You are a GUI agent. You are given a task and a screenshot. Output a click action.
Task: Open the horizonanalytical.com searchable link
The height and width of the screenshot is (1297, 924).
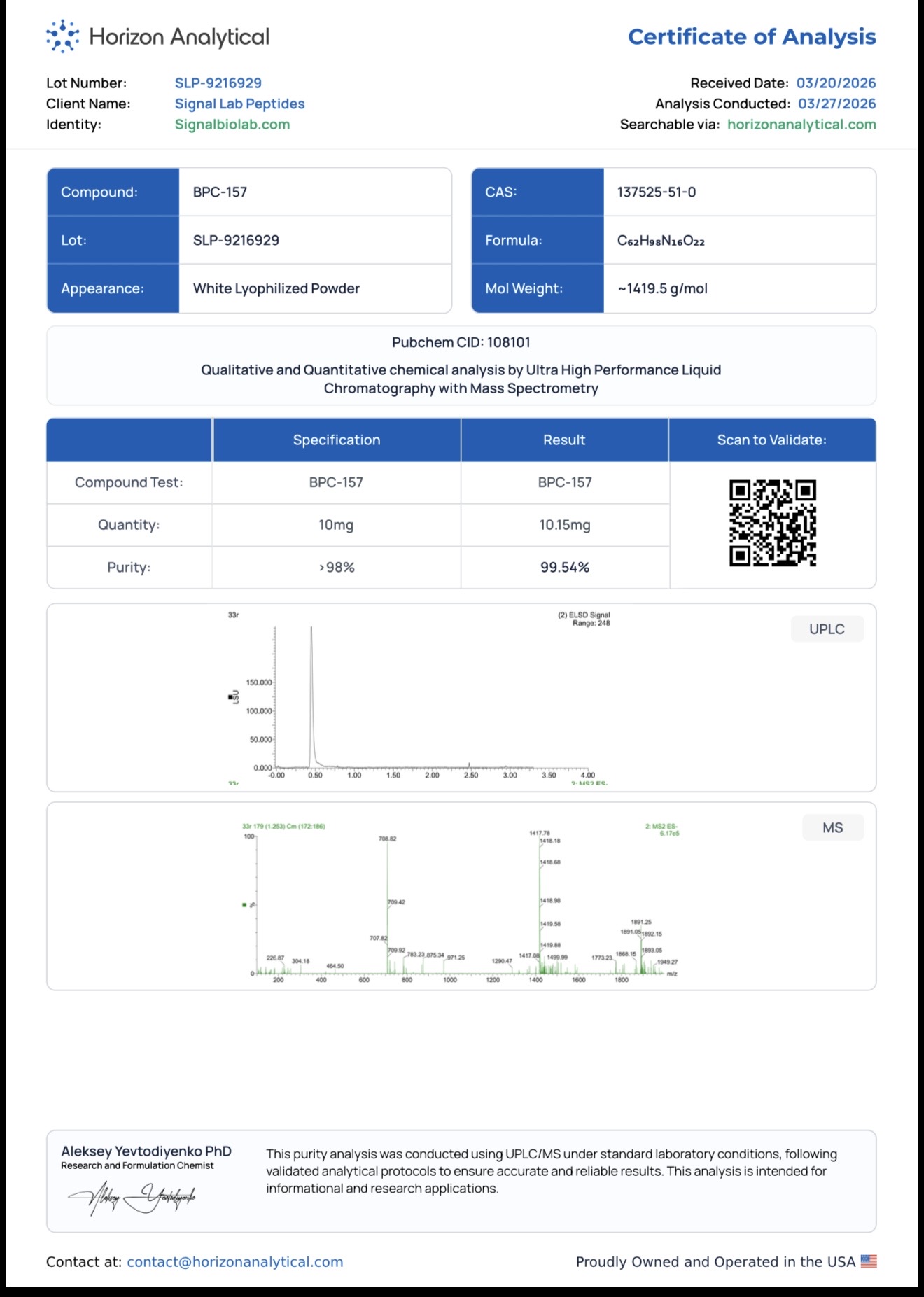tap(801, 125)
